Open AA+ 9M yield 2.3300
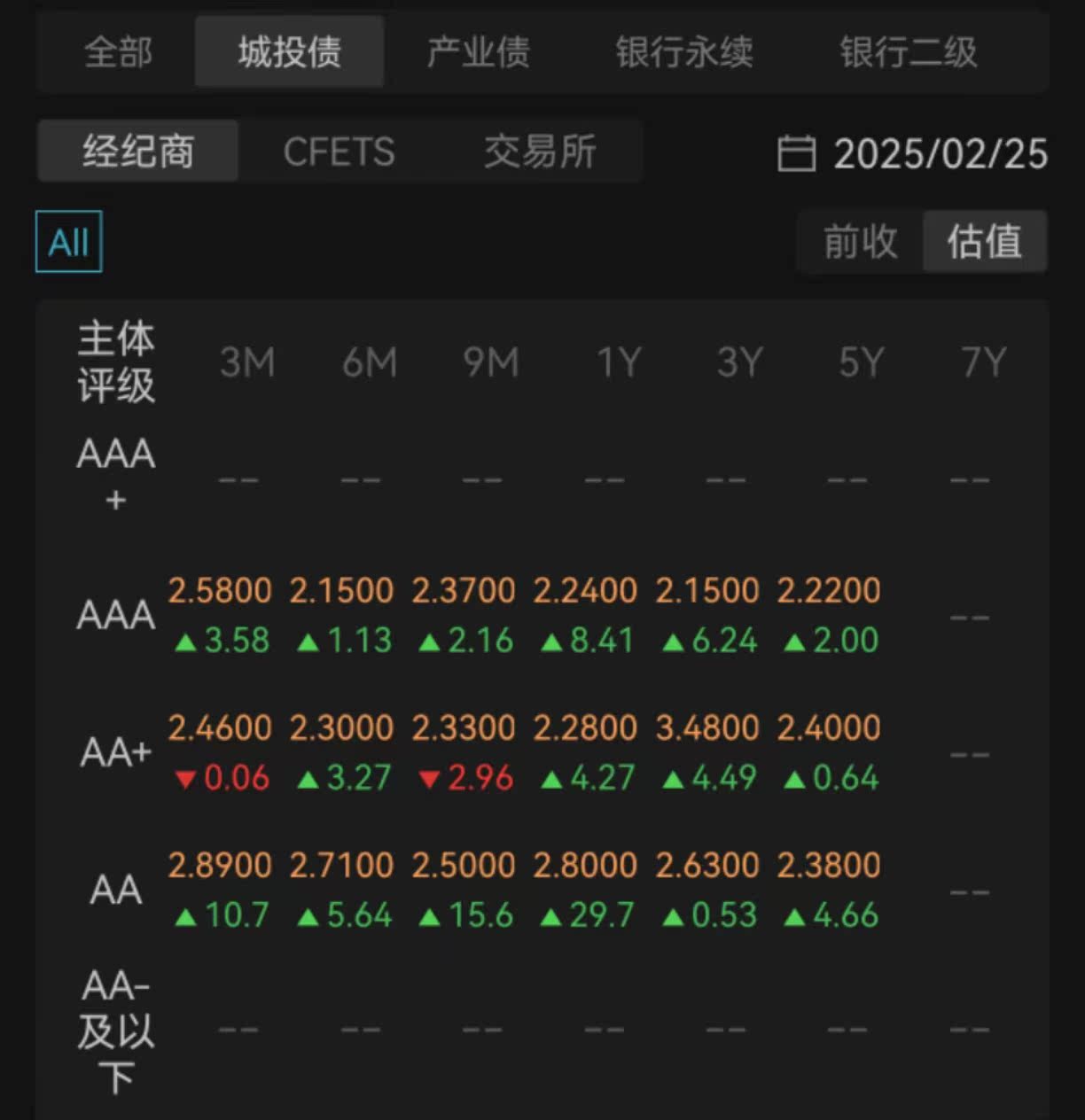The image size is (1085, 1120). 464,727
